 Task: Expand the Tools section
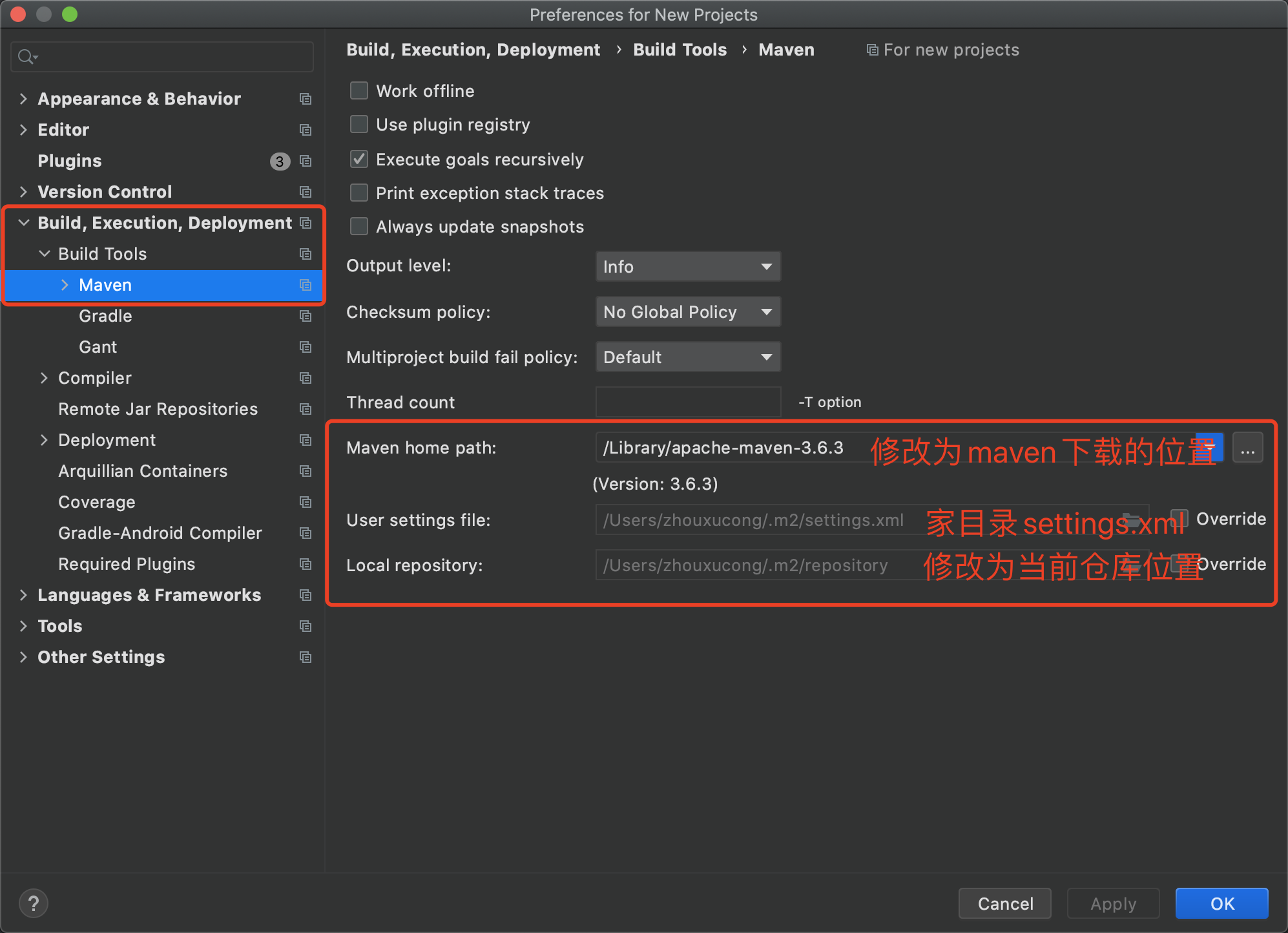pyautogui.click(x=23, y=626)
